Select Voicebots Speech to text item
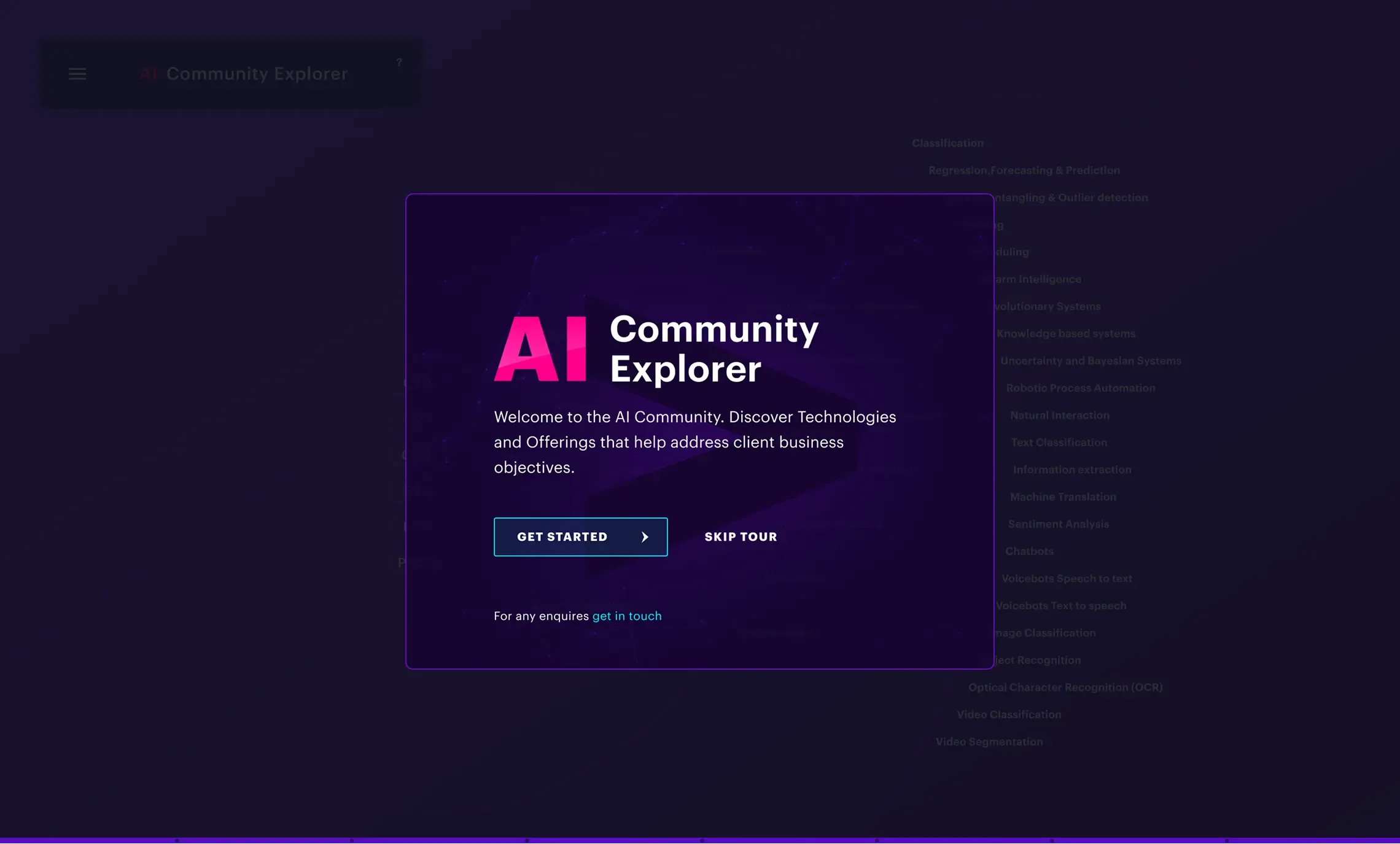Screen dimensions: 1400x844 (1067, 579)
